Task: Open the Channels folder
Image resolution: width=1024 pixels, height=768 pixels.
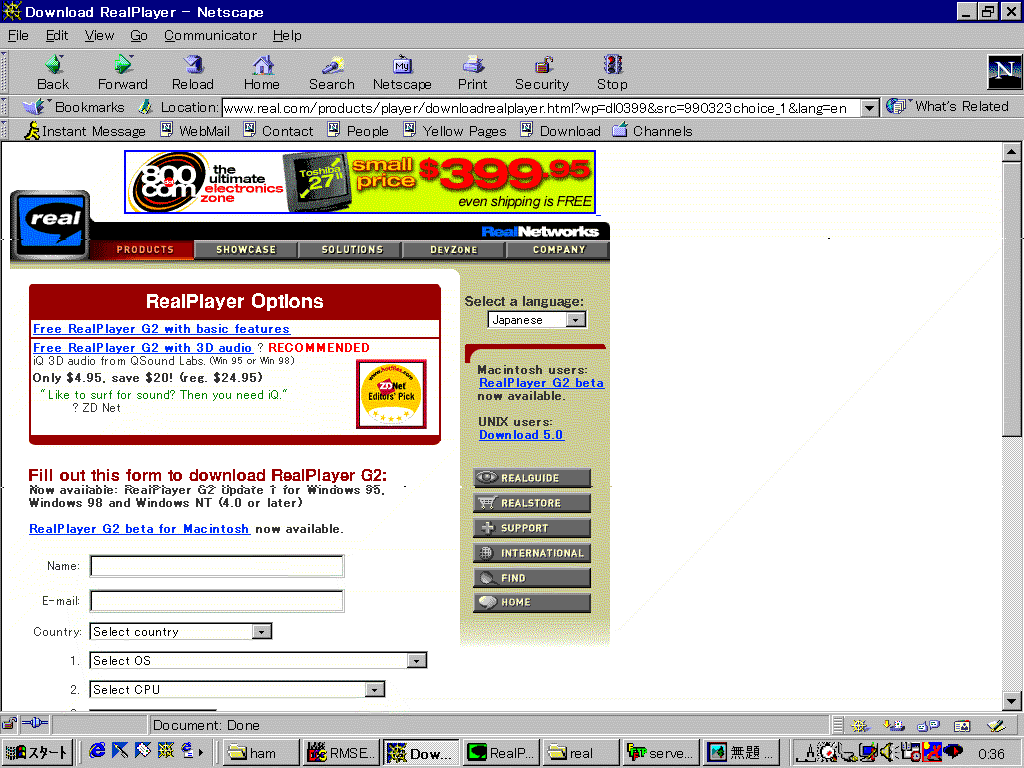Action: click(652, 131)
